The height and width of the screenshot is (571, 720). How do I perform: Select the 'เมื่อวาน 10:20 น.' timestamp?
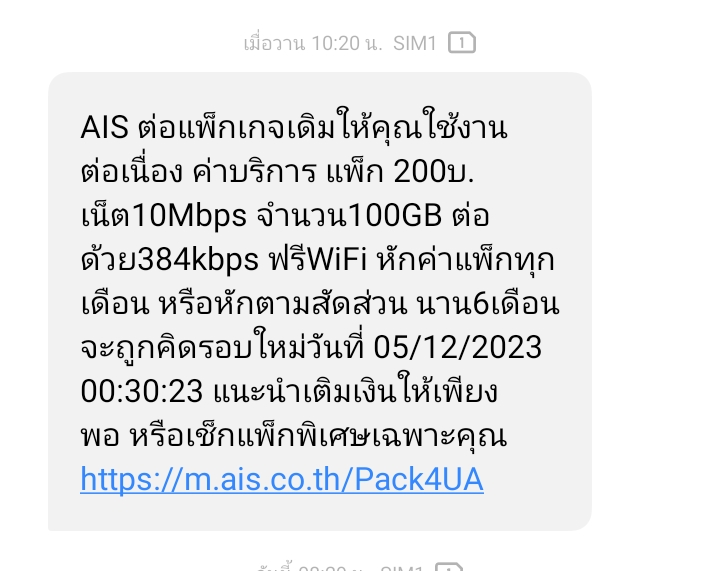313,44
